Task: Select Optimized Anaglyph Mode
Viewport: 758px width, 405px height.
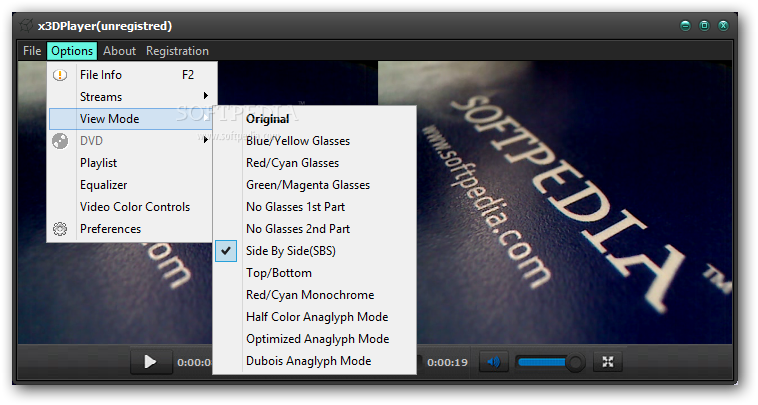Action: pos(314,339)
